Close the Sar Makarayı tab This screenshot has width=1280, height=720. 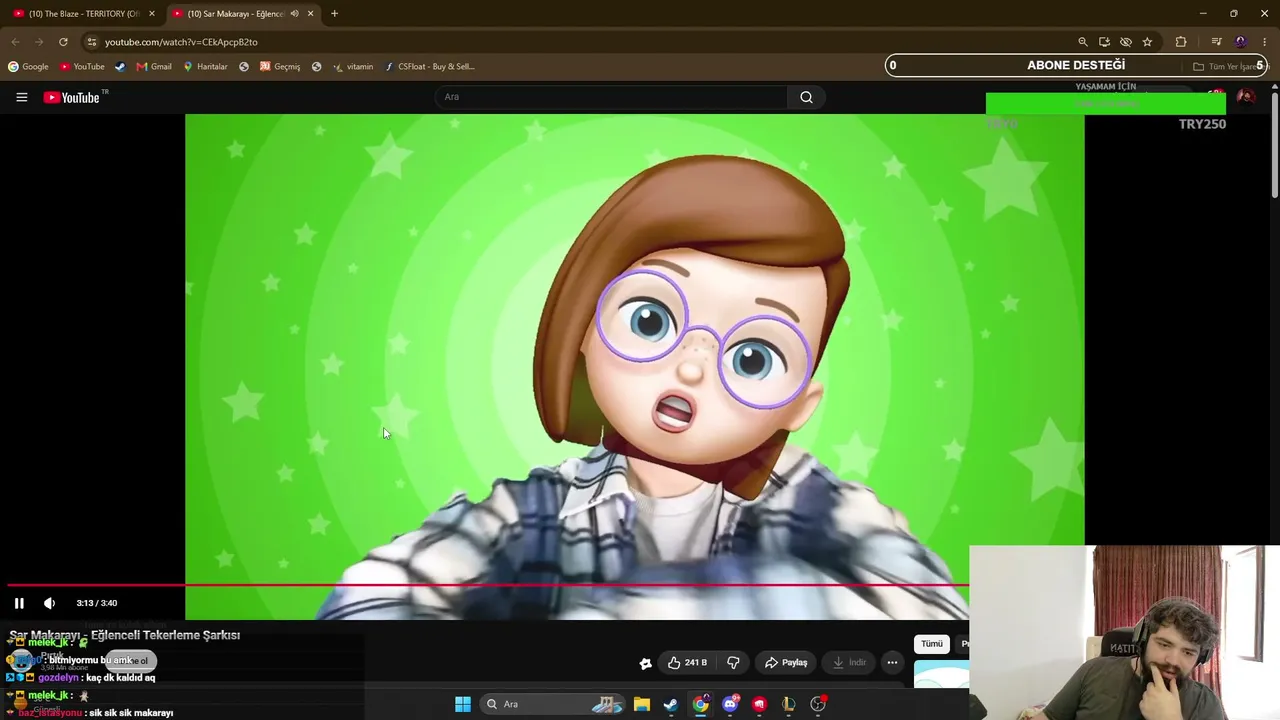(311, 14)
